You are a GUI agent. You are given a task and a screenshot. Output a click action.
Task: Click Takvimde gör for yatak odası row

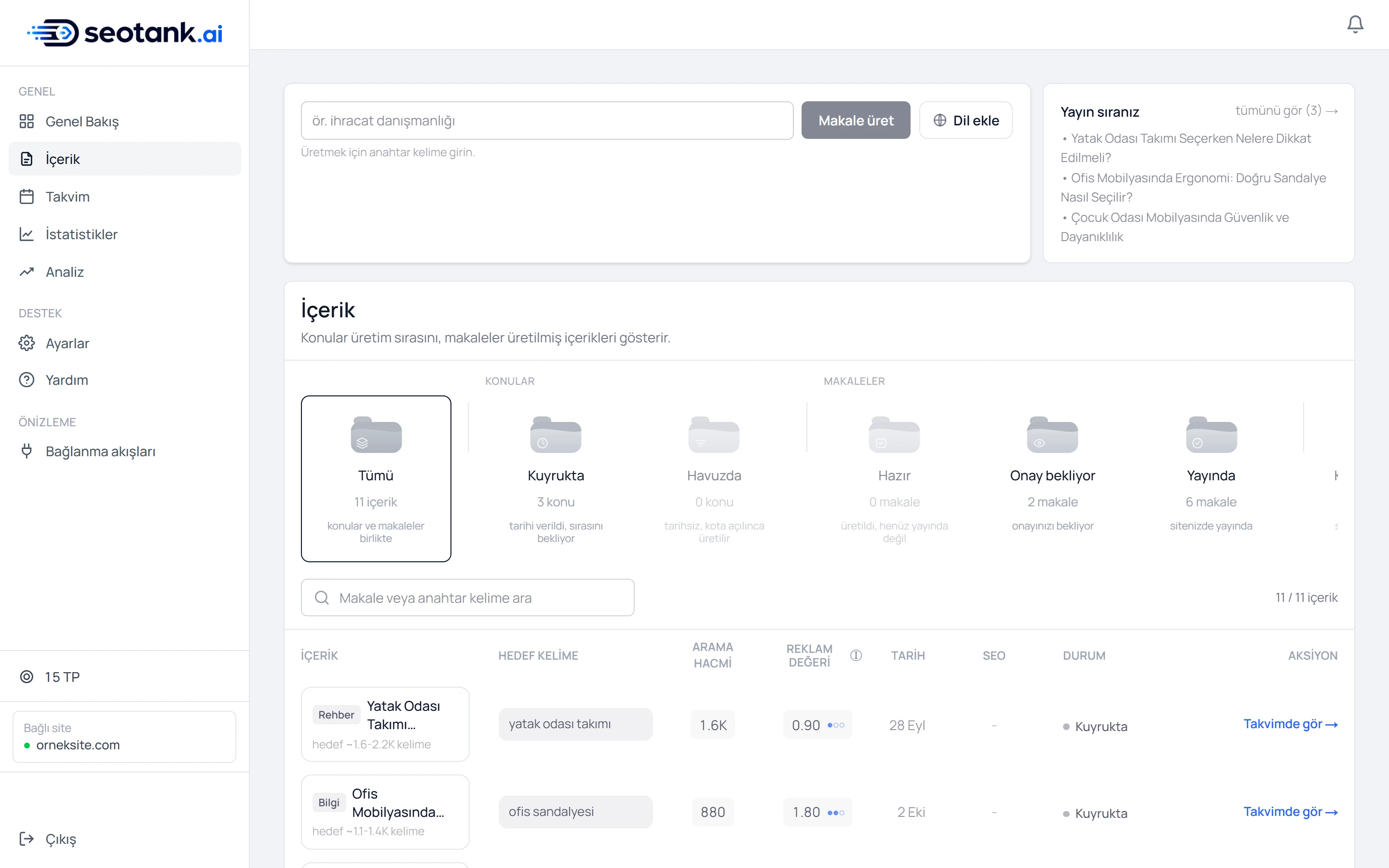1290,724
